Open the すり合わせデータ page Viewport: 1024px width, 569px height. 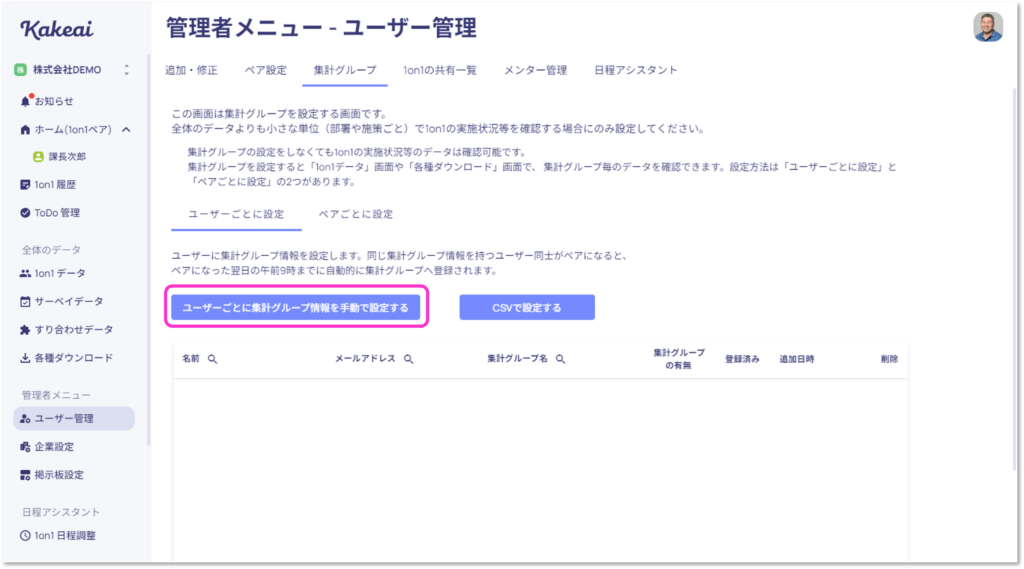click(x=74, y=329)
